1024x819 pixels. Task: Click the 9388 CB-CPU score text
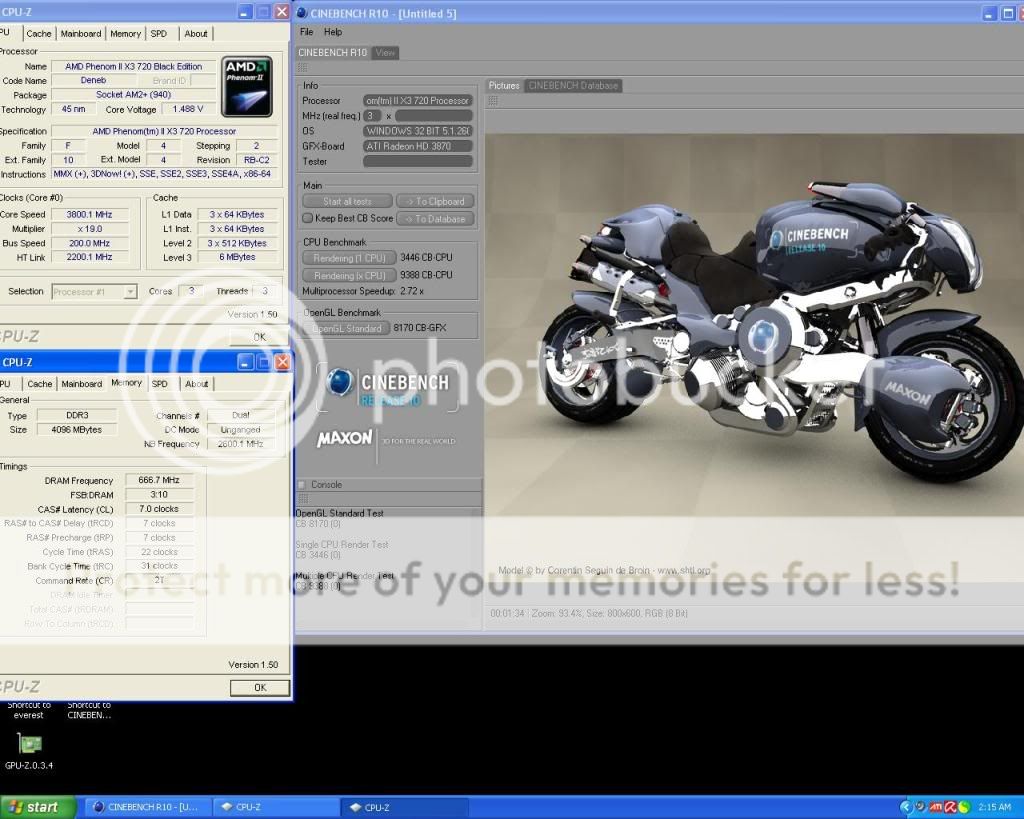coord(426,275)
